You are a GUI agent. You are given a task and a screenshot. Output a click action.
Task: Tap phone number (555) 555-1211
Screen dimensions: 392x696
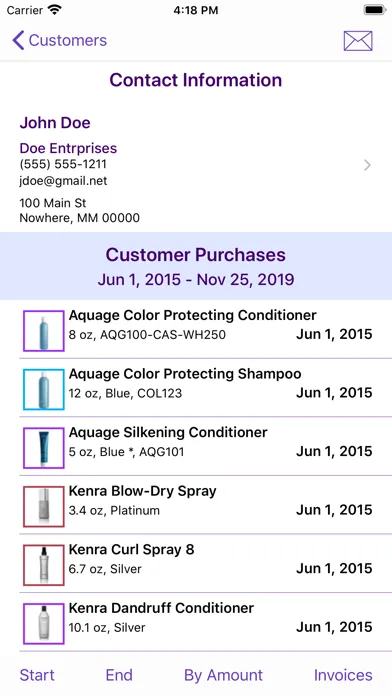pos(63,164)
